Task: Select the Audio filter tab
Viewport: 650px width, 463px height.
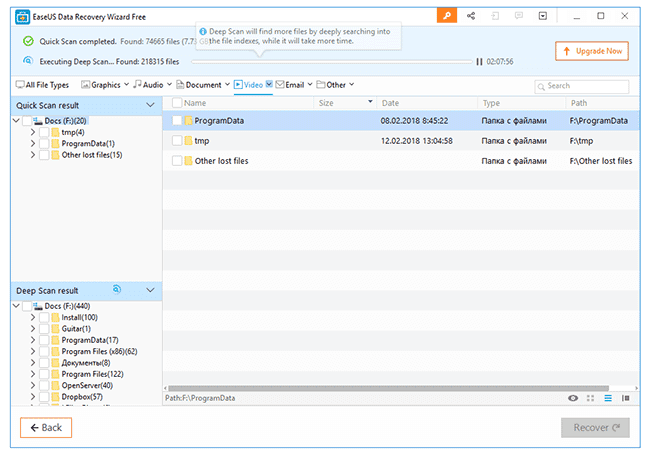Action: (148, 85)
